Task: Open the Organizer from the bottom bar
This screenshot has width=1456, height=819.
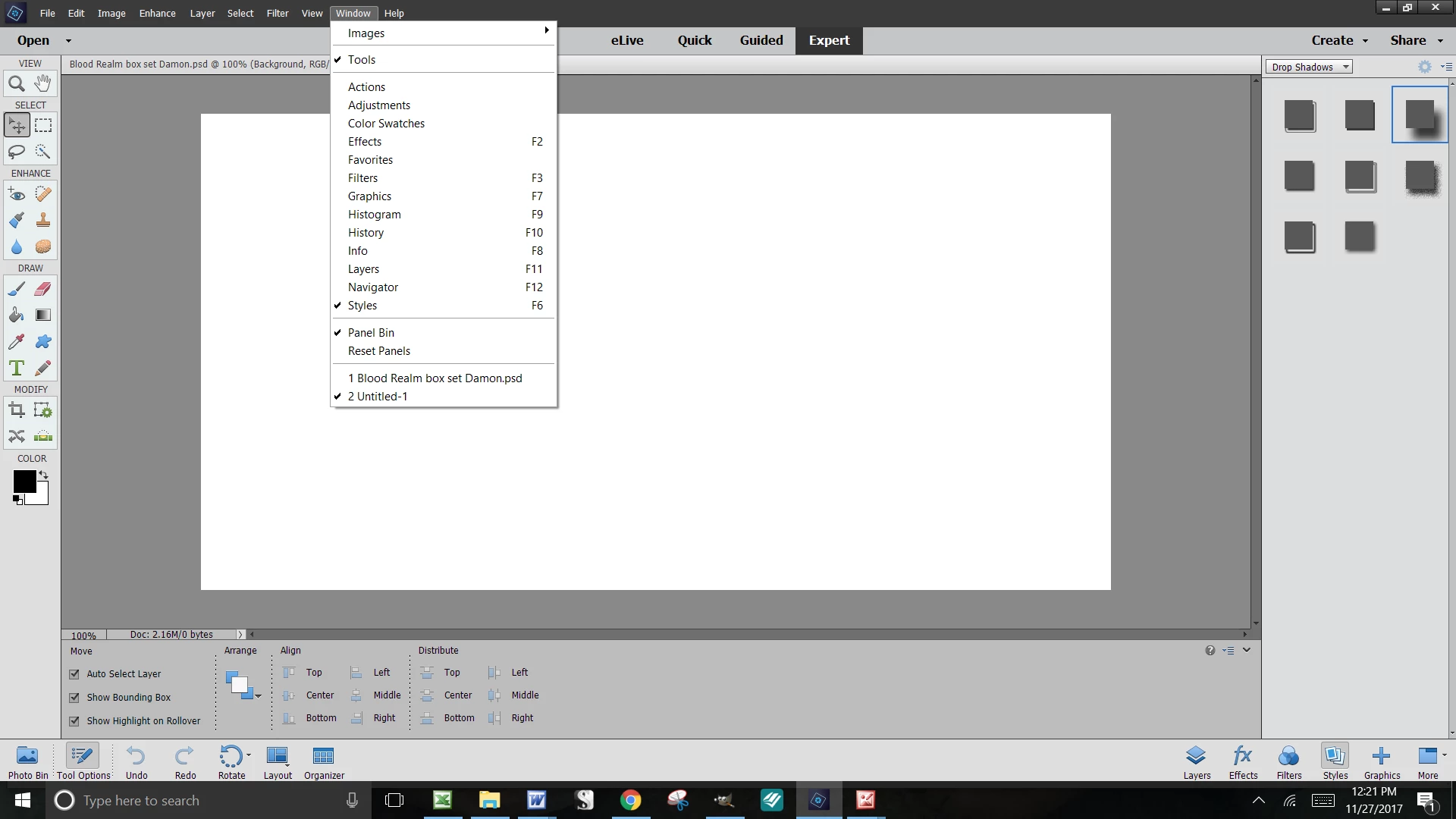Action: [x=324, y=761]
